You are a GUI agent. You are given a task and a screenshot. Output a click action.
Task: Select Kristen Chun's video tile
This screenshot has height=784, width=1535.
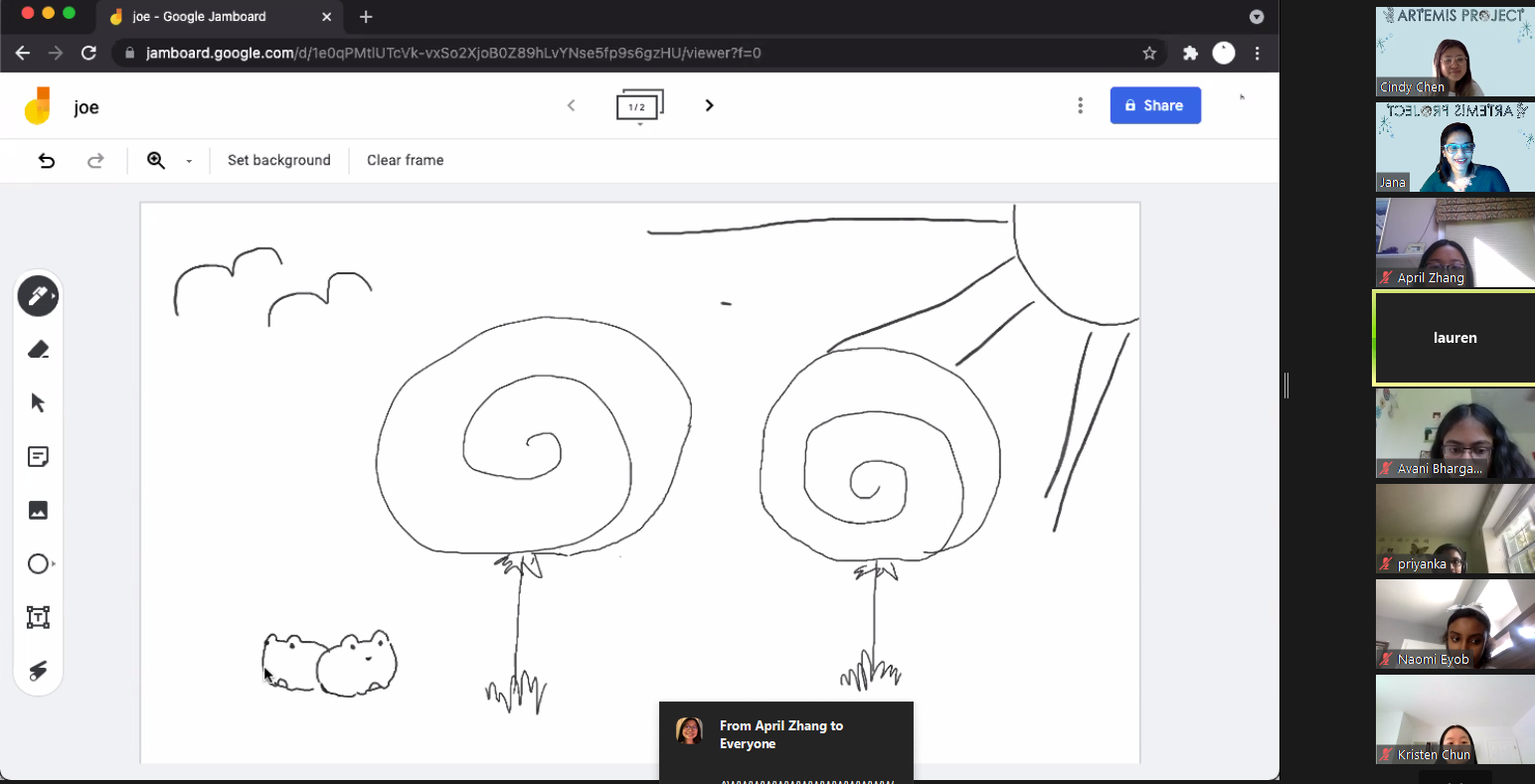(1455, 718)
